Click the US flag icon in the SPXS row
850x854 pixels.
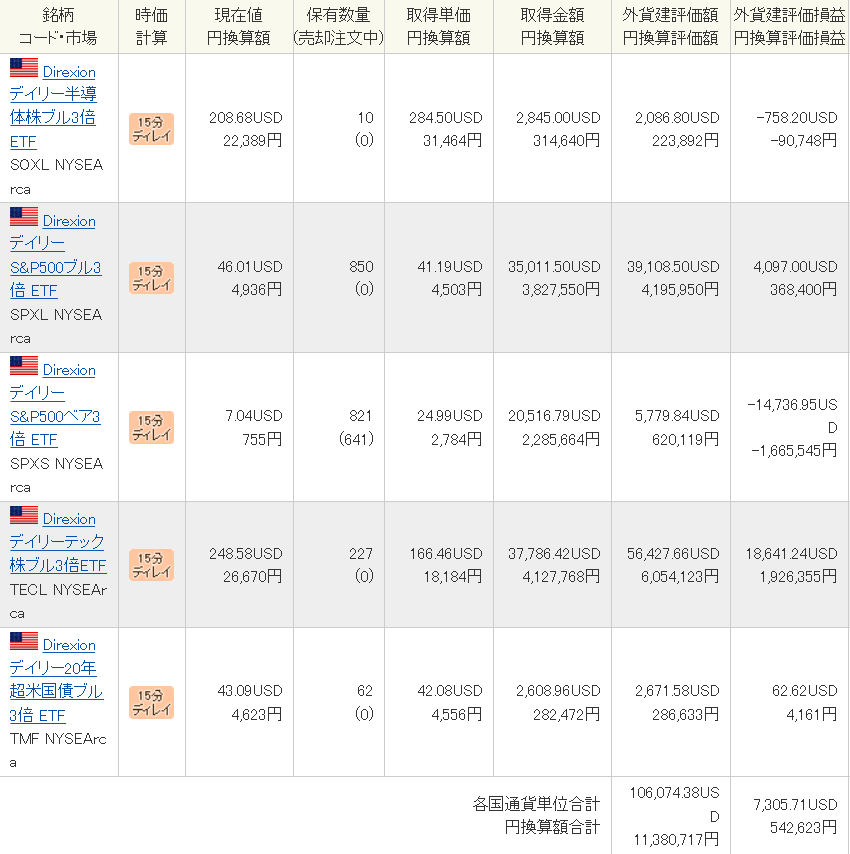[x=24, y=365]
